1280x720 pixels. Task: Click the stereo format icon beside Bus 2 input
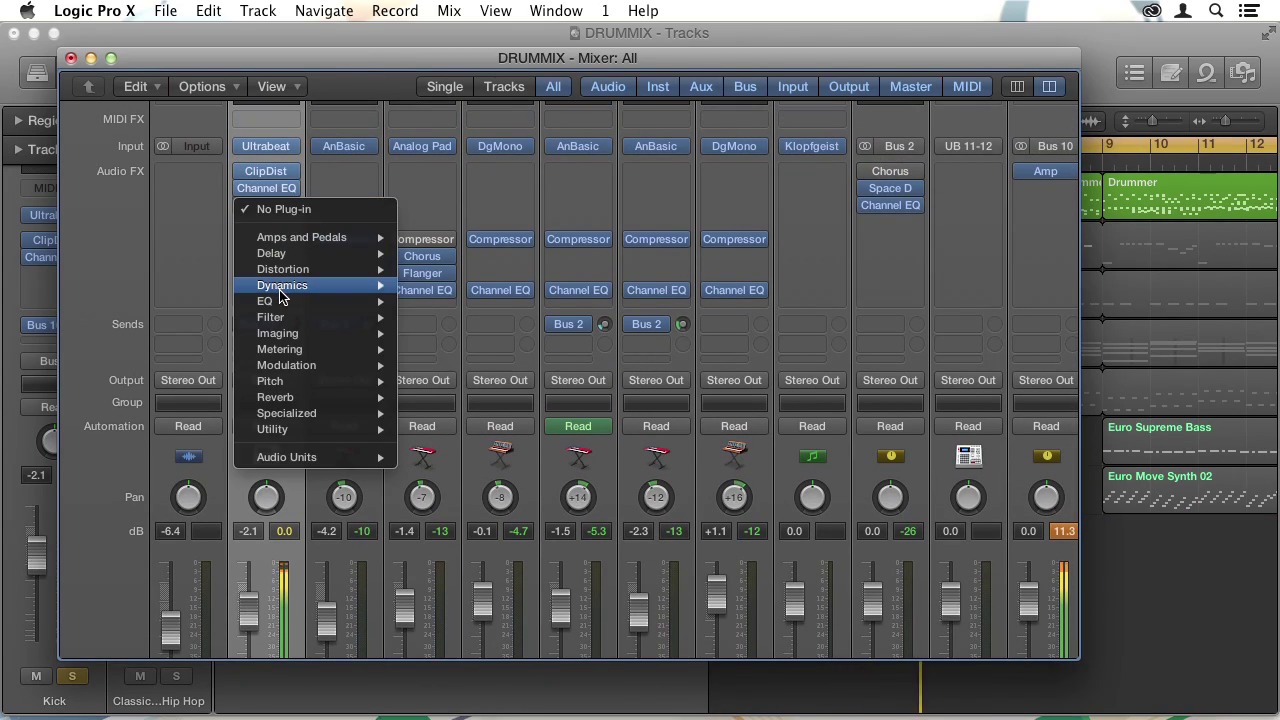click(865, 147)
